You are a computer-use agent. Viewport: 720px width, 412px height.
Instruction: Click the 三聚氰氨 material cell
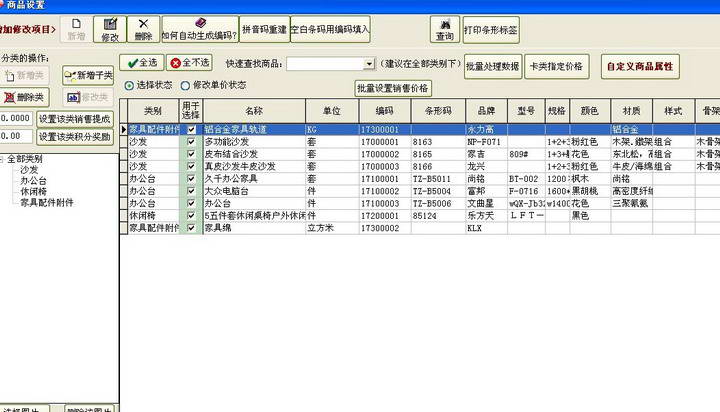(x=631, y=203)
